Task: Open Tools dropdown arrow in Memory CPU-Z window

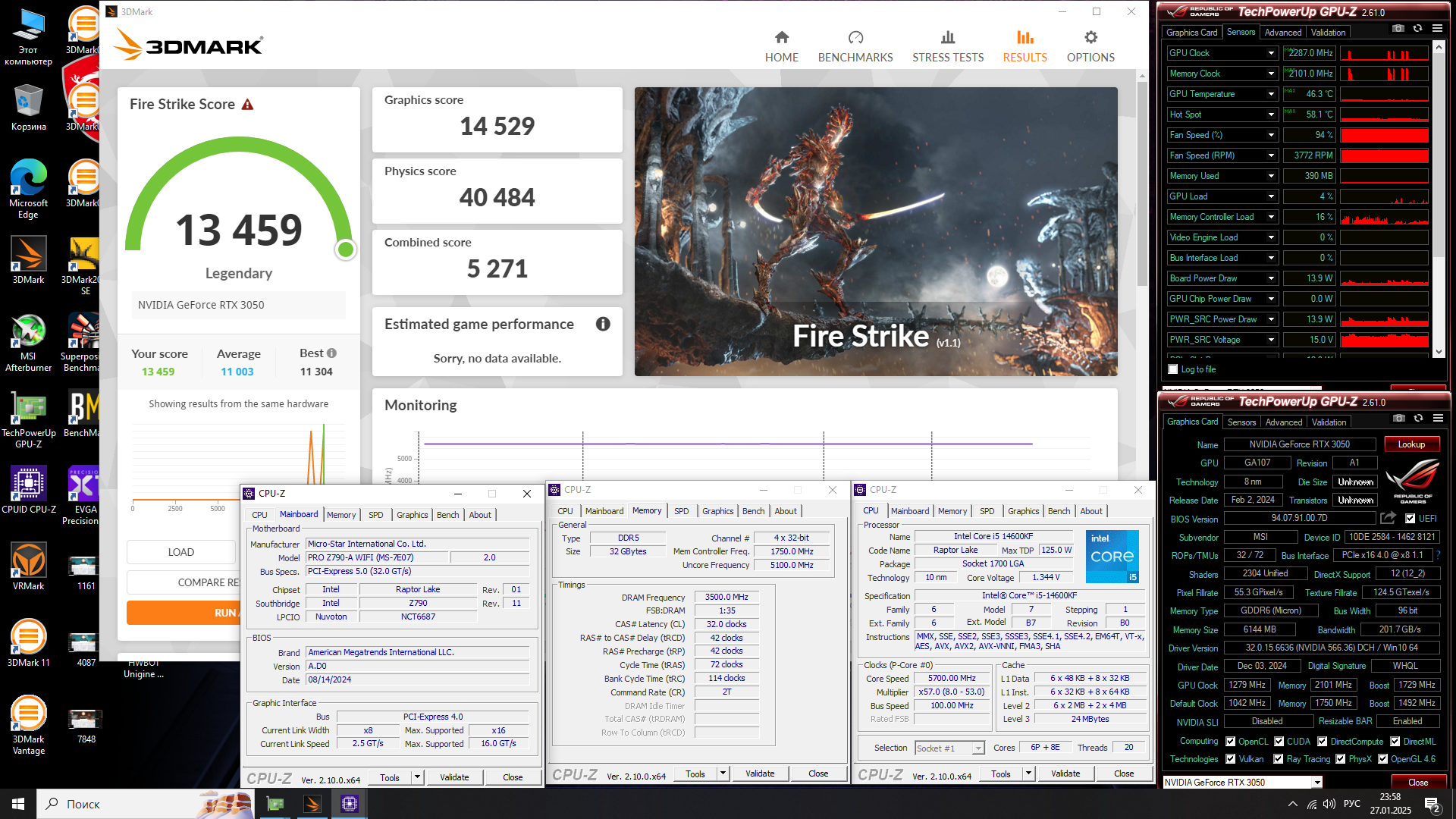Action: click(x=723, y=773)
